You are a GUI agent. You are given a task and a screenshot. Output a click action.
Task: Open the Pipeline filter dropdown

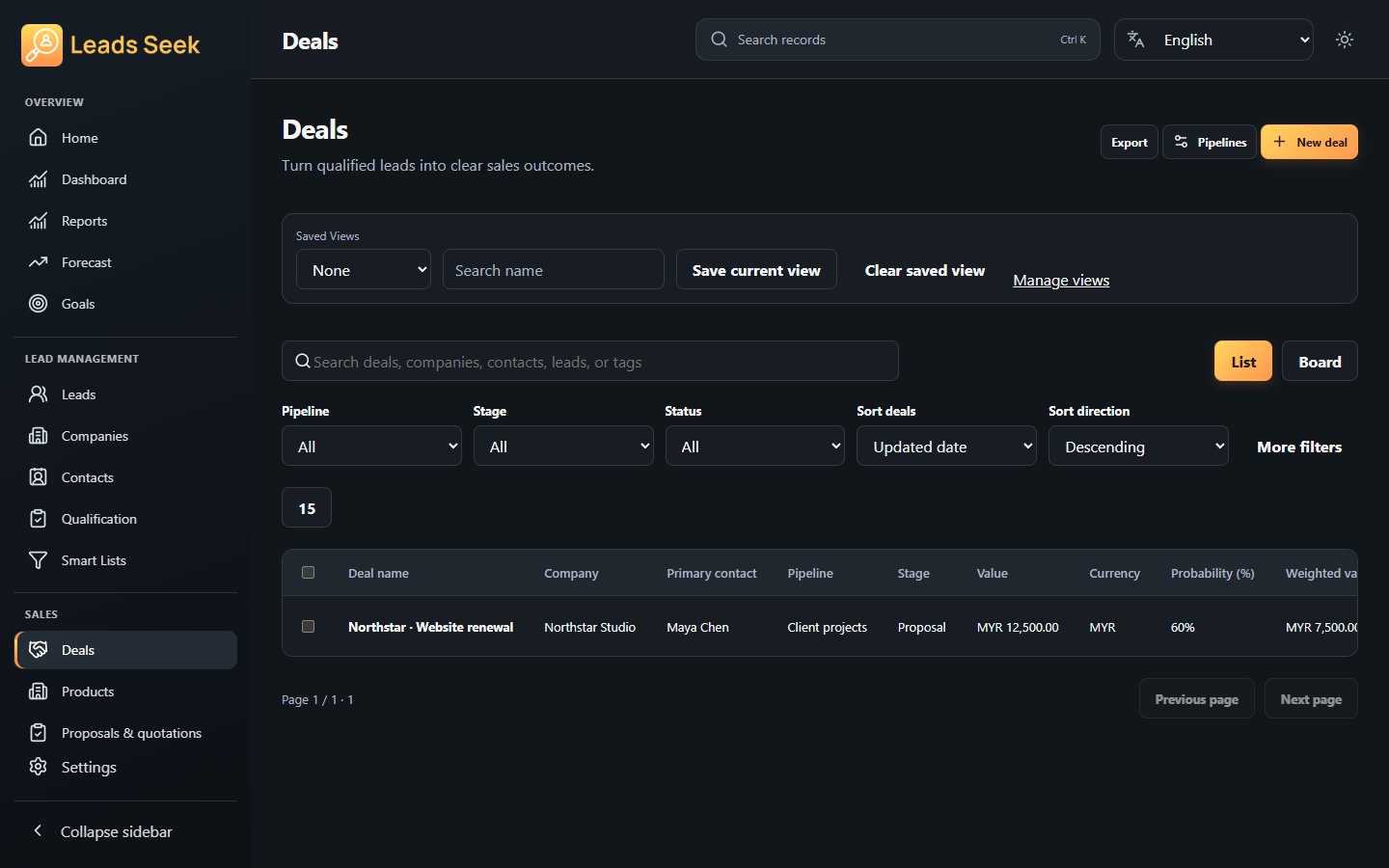click(x=371, y=447)
